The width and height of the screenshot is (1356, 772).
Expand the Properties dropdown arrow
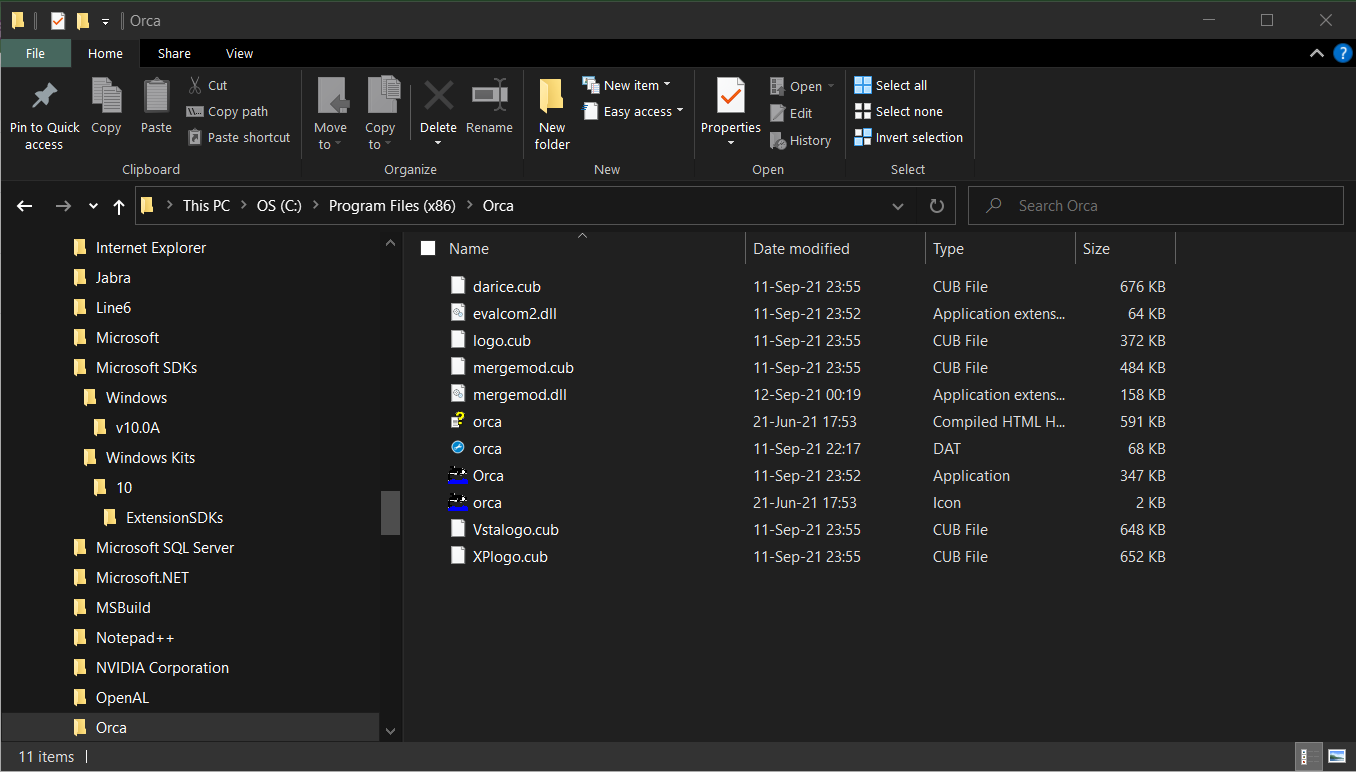coord(730,143)
